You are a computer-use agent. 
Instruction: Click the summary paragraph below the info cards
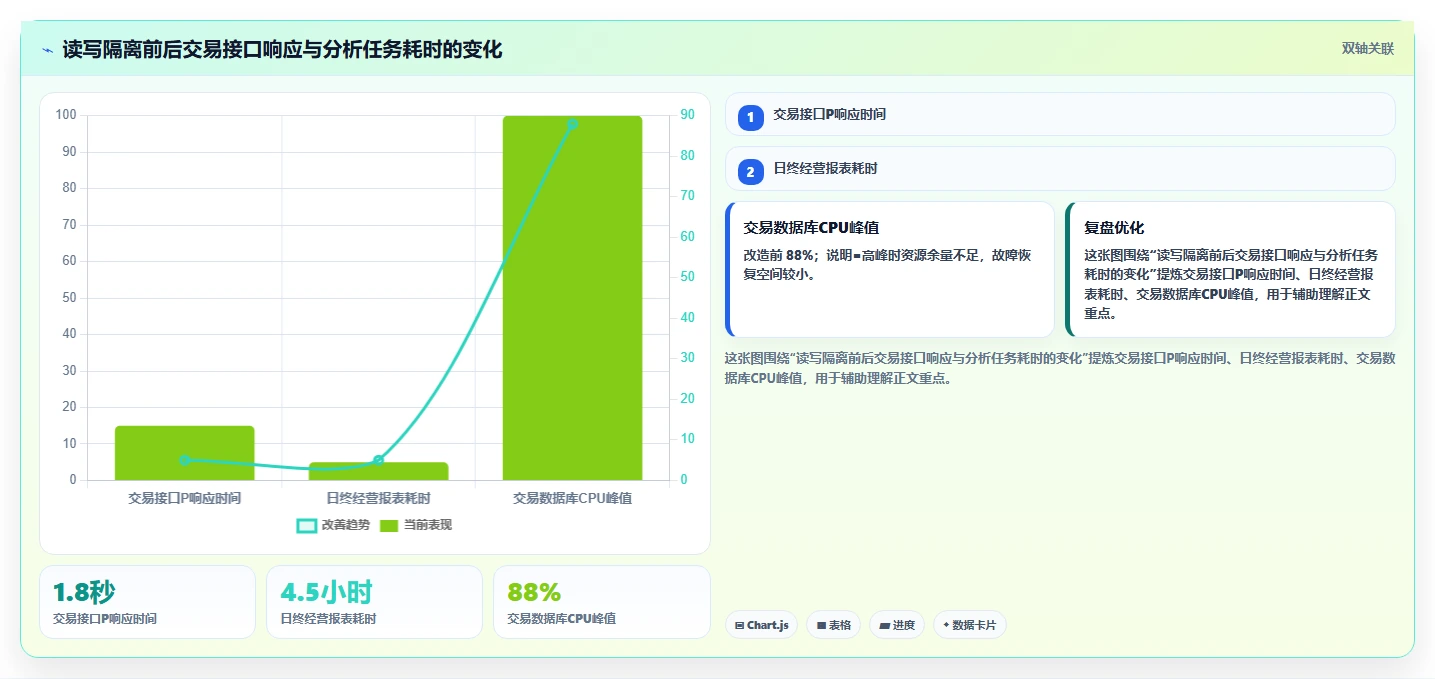pyautogui.click(x=1059, y=368)
